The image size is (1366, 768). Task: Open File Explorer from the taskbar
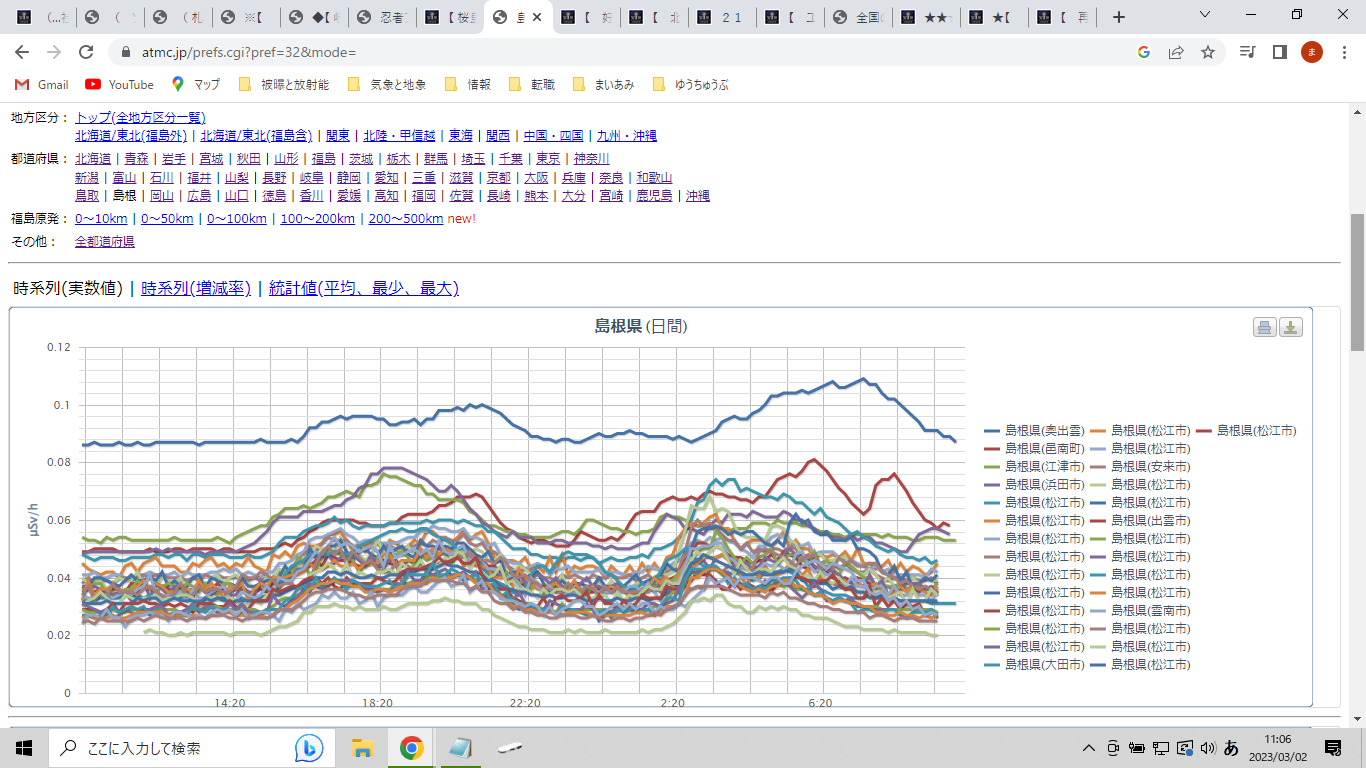[362, 747]
